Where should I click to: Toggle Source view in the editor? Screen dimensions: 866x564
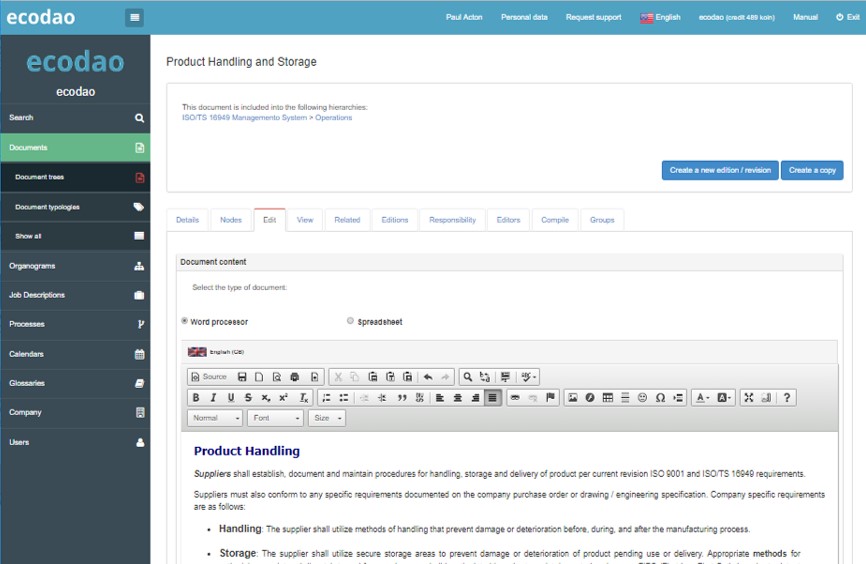[209, 377]
